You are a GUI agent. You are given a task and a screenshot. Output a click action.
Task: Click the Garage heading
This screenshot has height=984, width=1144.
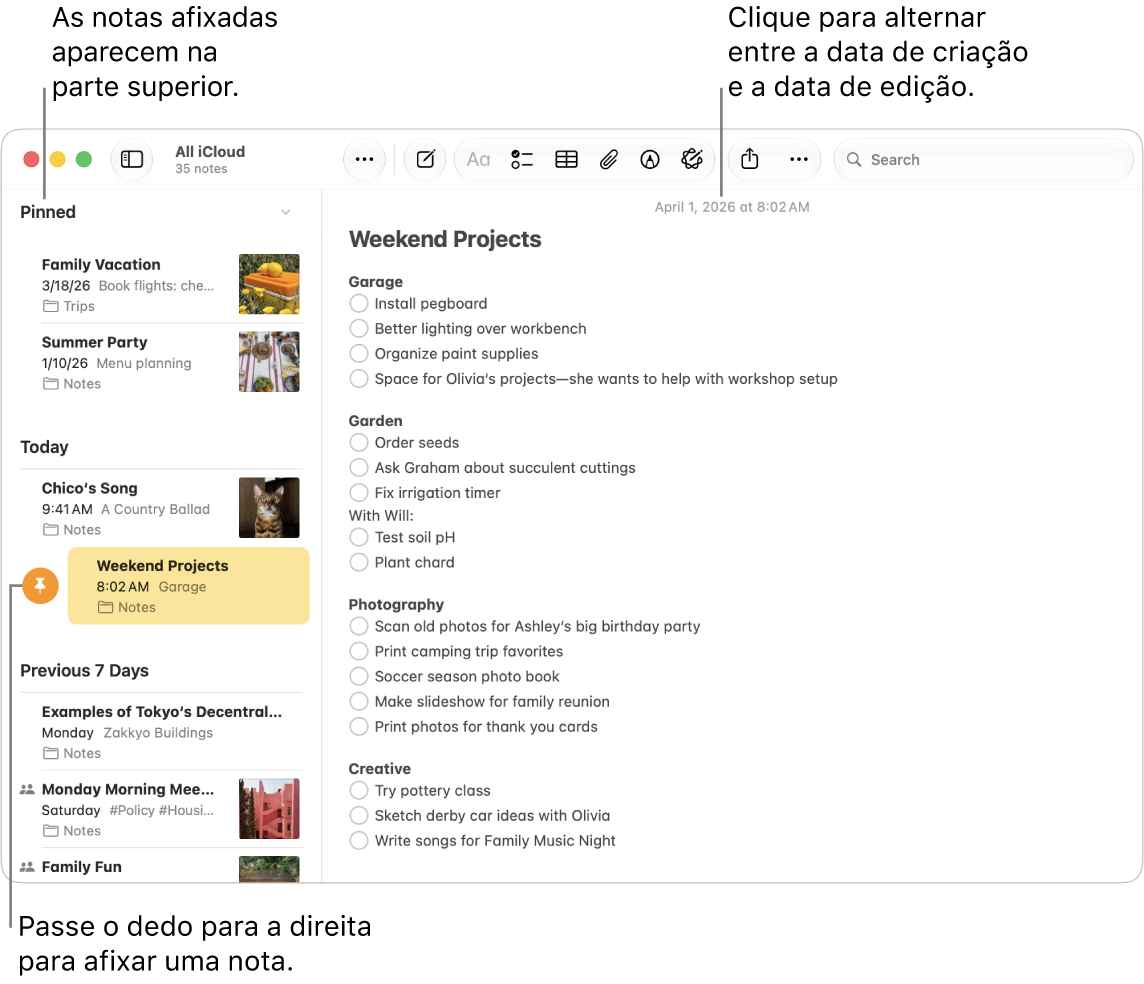[x=376, y=282]
